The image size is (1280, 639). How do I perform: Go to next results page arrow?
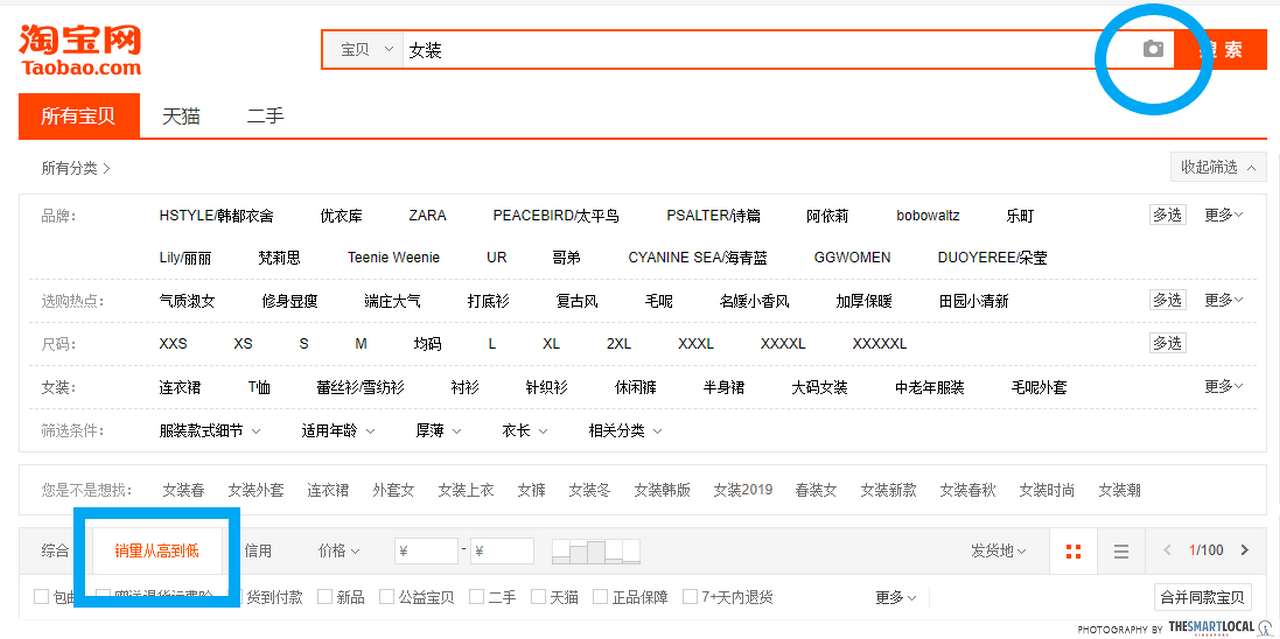point(1245,550)
